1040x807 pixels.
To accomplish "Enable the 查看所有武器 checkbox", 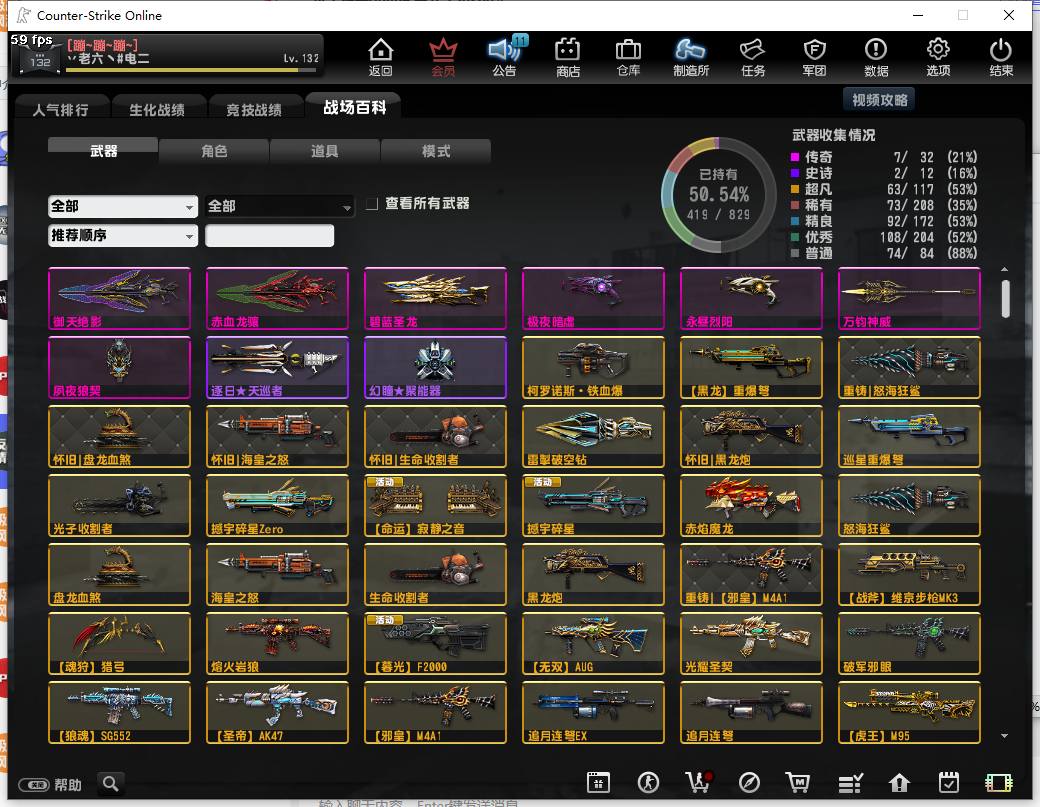I will coord(372,204).
